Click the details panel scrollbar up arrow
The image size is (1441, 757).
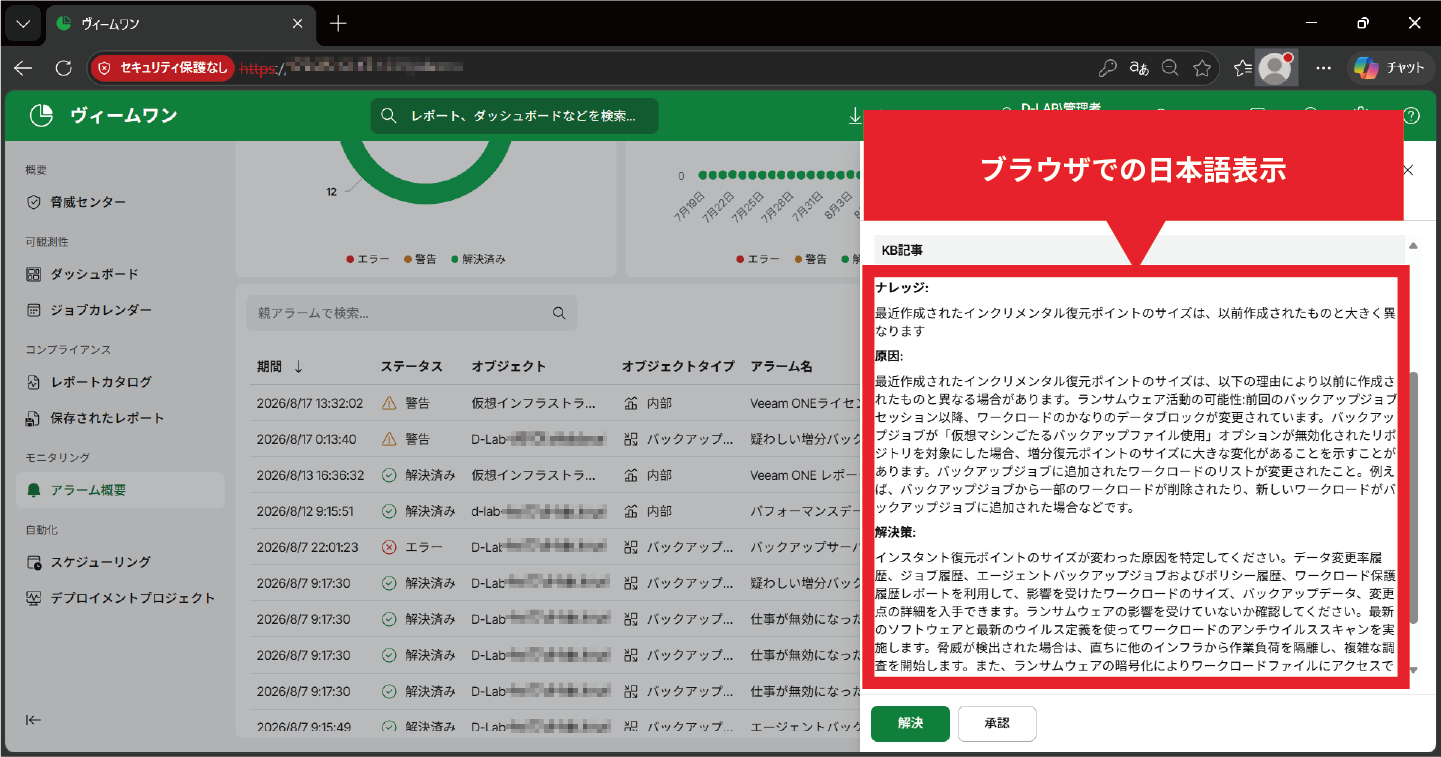coord(1413,246)
